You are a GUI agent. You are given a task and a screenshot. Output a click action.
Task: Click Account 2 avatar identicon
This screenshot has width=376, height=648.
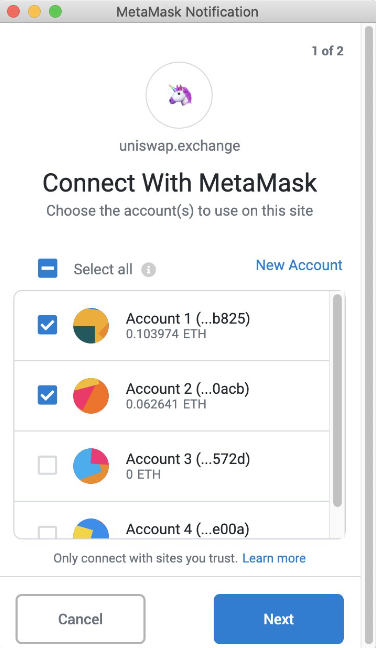click(91, 396)
